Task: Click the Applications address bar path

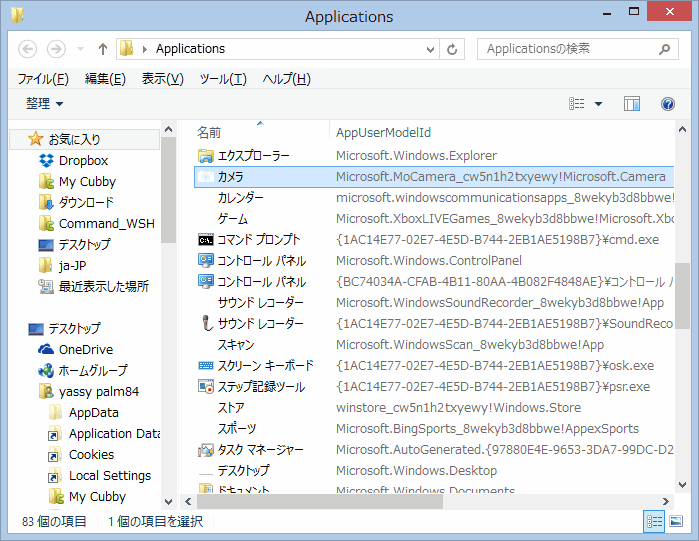Action: pos(190,49)
